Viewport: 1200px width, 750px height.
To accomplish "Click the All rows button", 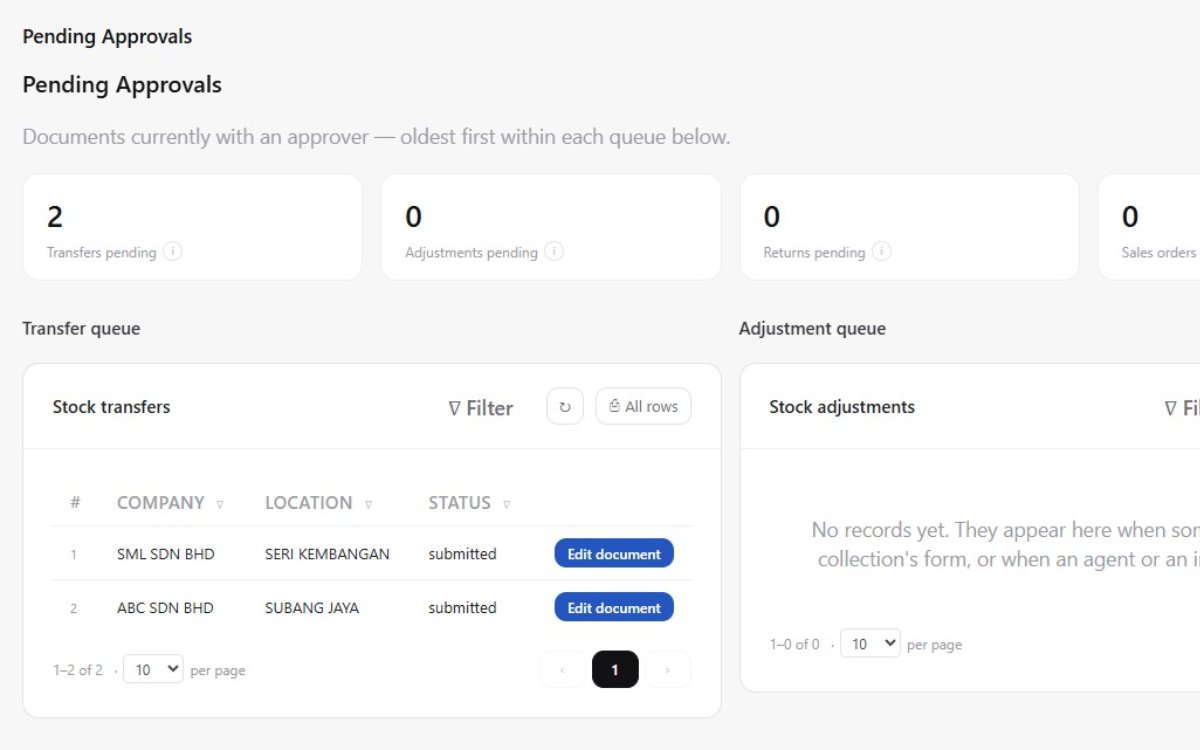I will click(x=643, y=406).
